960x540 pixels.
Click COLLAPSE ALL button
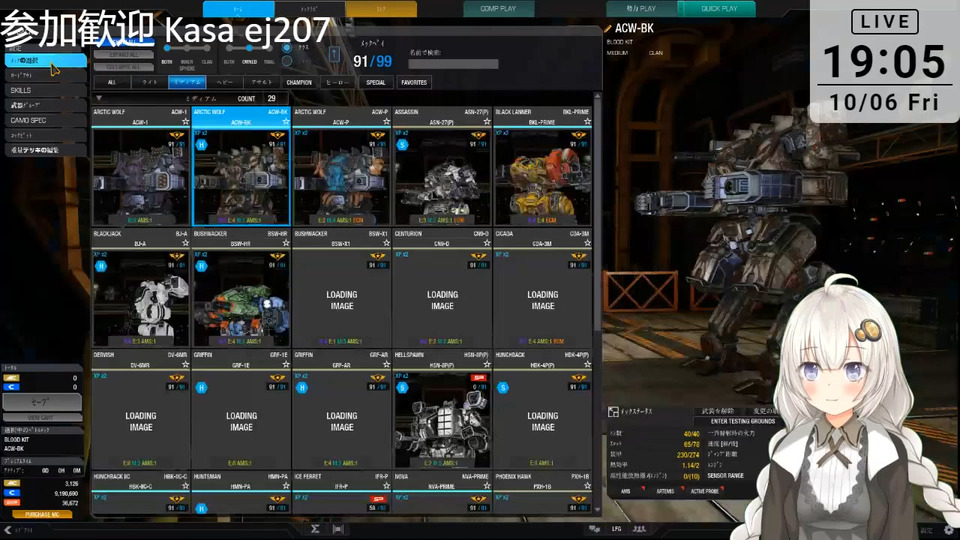click(123, 67)
